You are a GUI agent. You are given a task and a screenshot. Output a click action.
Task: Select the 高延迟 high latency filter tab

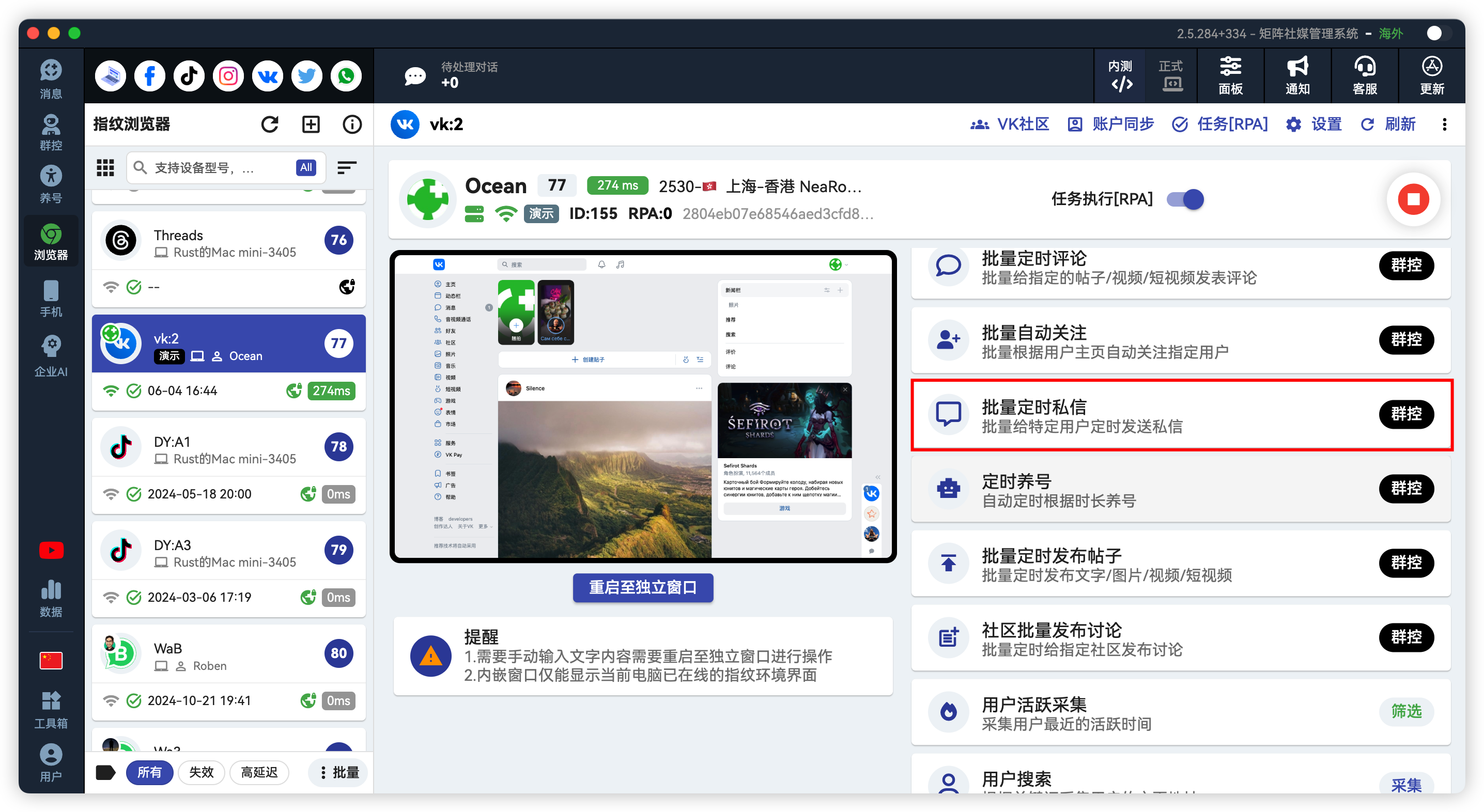[x=259, y=772]
